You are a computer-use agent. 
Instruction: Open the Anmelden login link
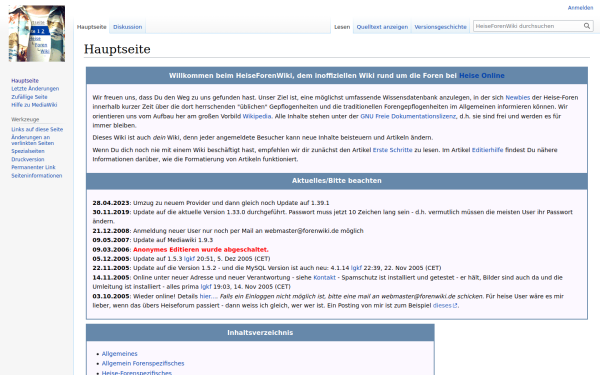coord(580,8)
